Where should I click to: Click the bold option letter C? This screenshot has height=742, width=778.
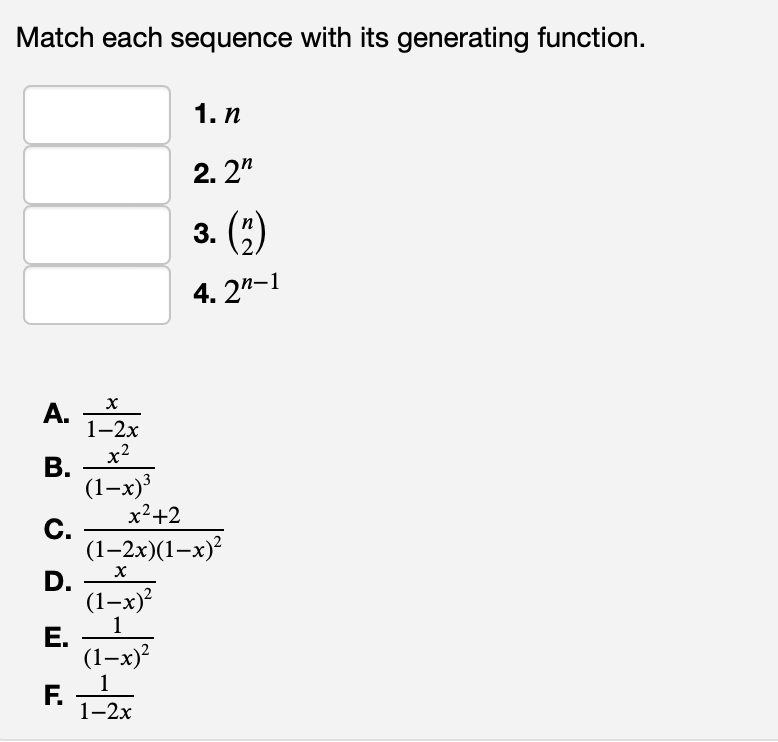(57, 529)
